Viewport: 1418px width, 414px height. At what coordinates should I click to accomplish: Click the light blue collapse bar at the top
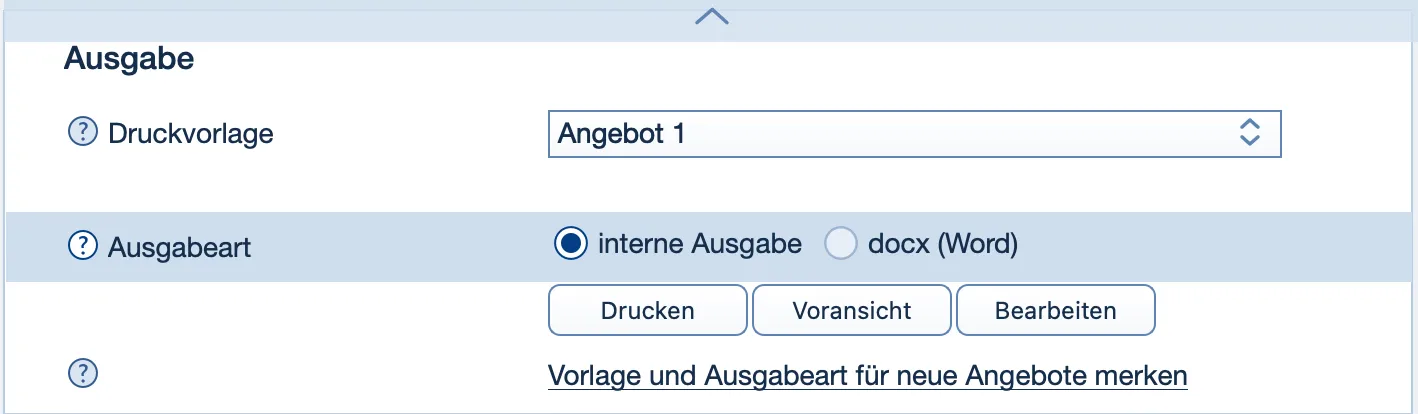(x=400, y=20)
